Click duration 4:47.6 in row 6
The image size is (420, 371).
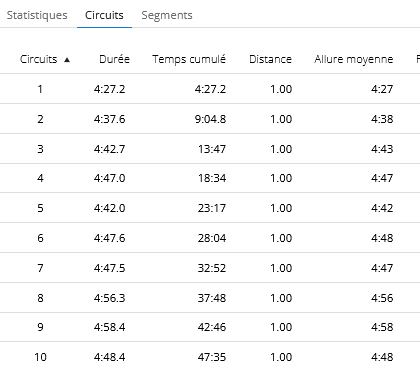[x=109, y=238]
